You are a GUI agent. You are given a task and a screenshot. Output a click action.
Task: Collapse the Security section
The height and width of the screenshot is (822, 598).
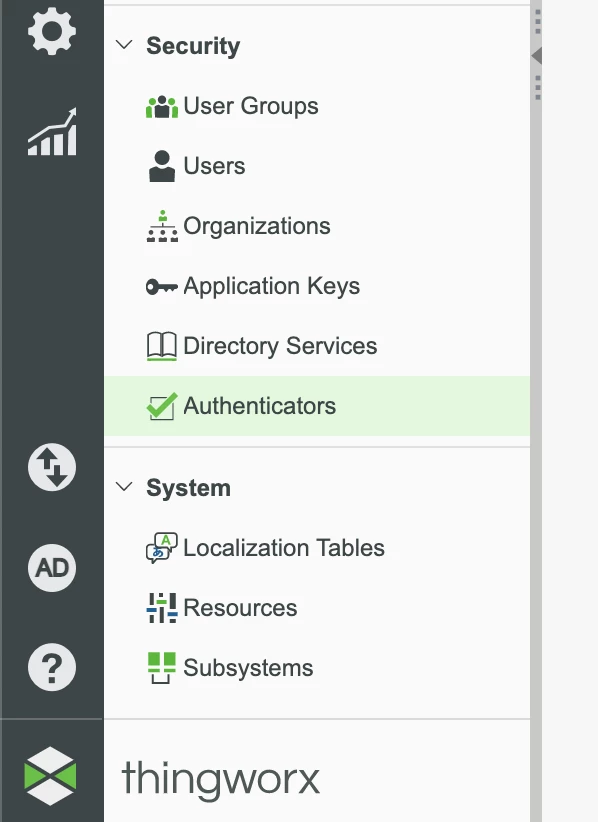click(x=123, y=45)
